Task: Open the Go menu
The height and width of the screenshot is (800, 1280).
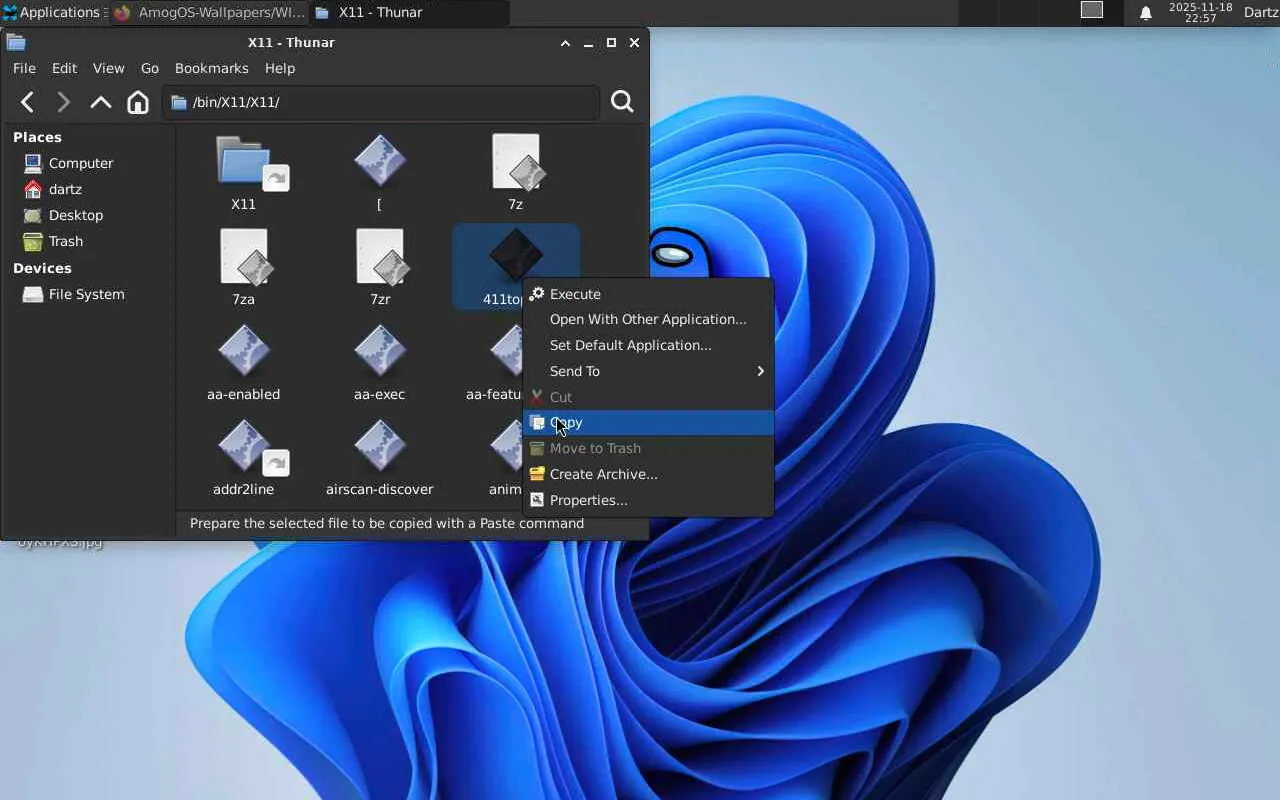Action: [150, 68]
